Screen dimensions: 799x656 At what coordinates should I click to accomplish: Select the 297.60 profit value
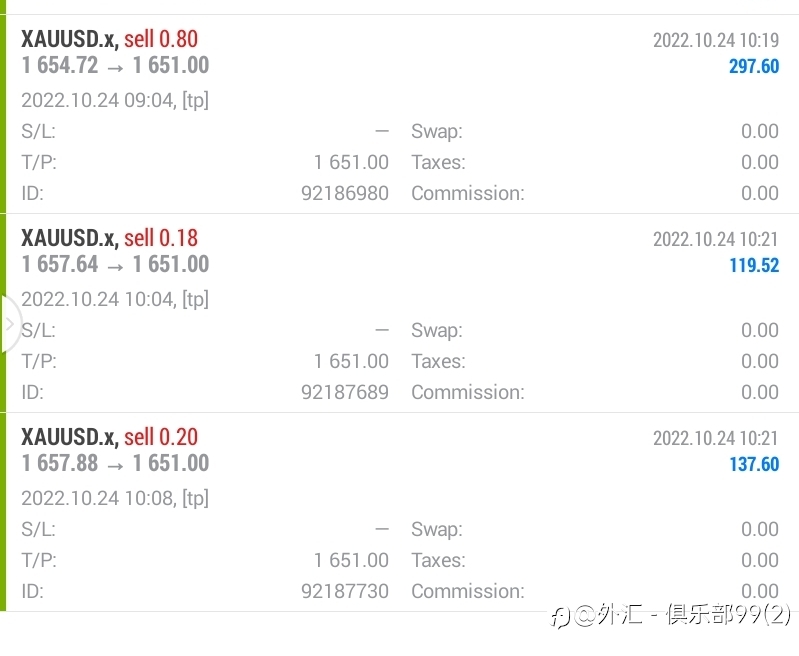(754, 66)
